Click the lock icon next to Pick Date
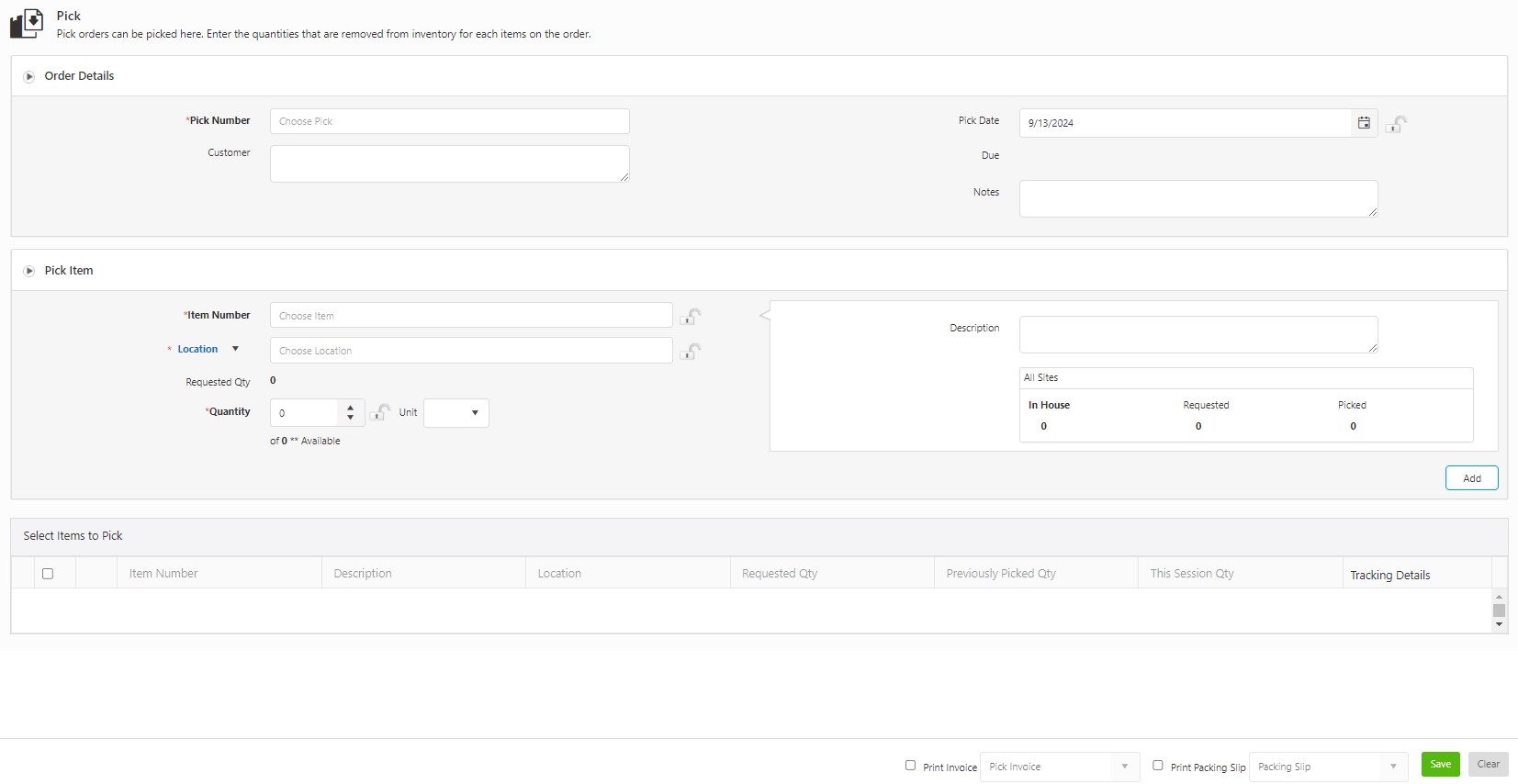 pos(1396,124)
